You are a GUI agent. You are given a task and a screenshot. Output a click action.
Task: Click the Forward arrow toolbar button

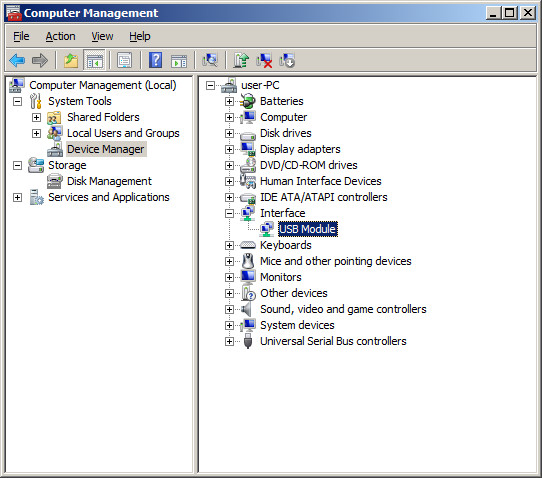point(40,60)
